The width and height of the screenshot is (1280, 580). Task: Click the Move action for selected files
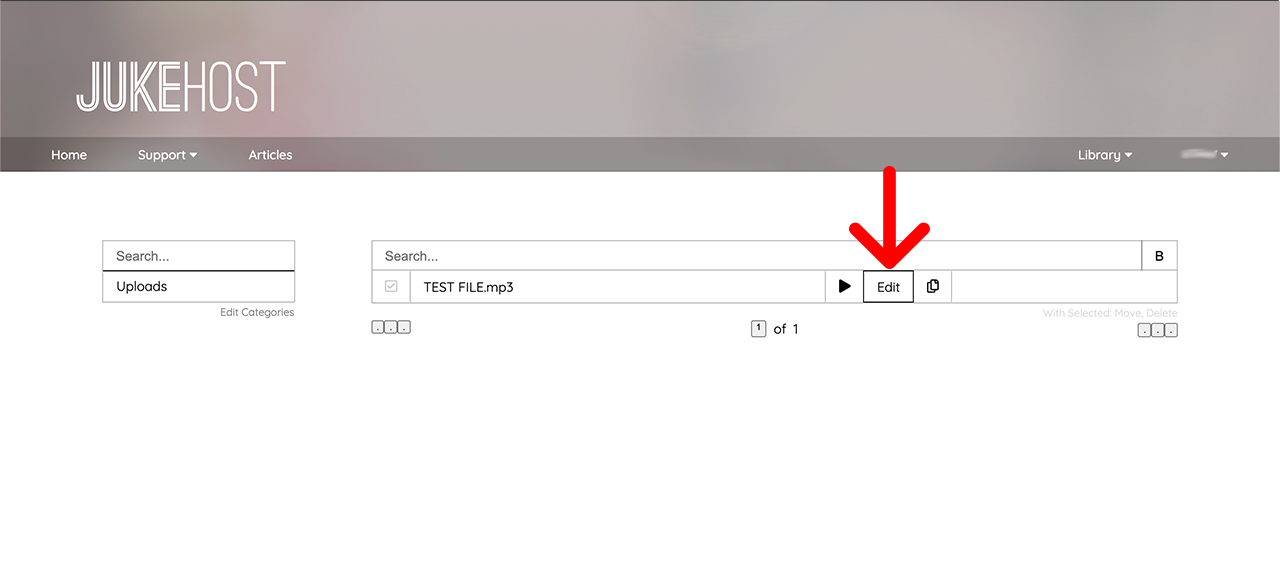coord(1129,313)
